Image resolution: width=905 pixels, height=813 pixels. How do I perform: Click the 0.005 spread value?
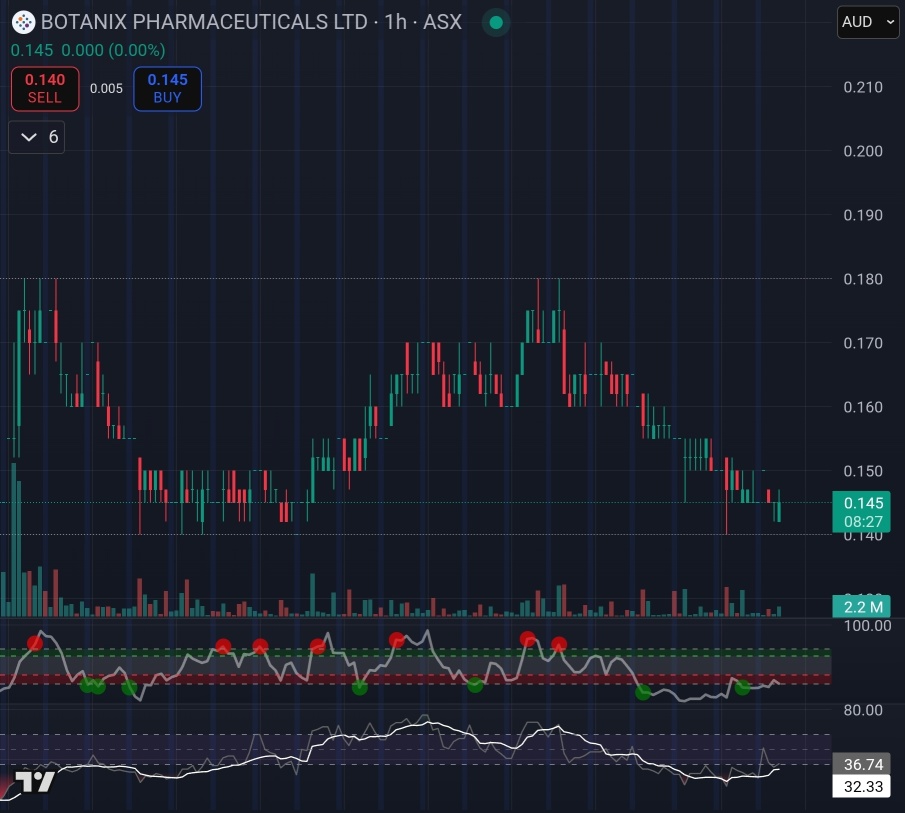tap(106, 89)
